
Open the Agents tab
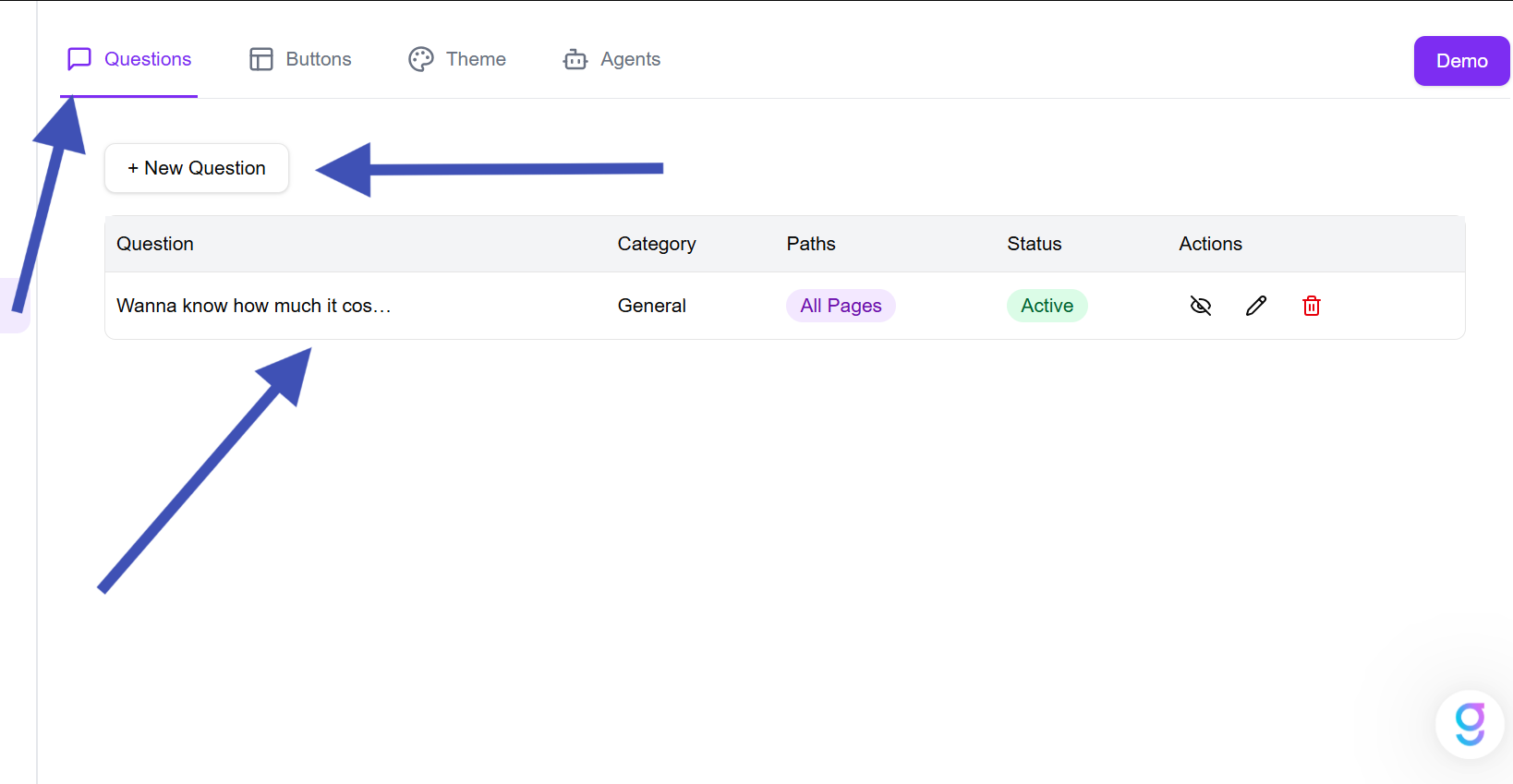point(612,59)
